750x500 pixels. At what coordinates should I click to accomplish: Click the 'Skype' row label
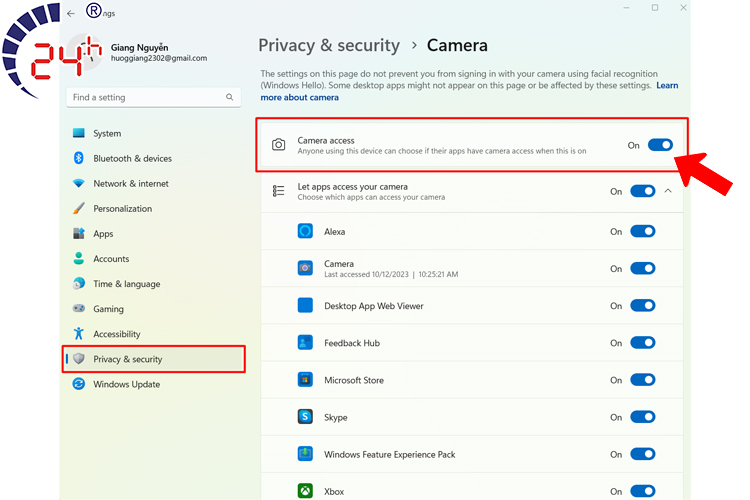[x=336, y=418]
